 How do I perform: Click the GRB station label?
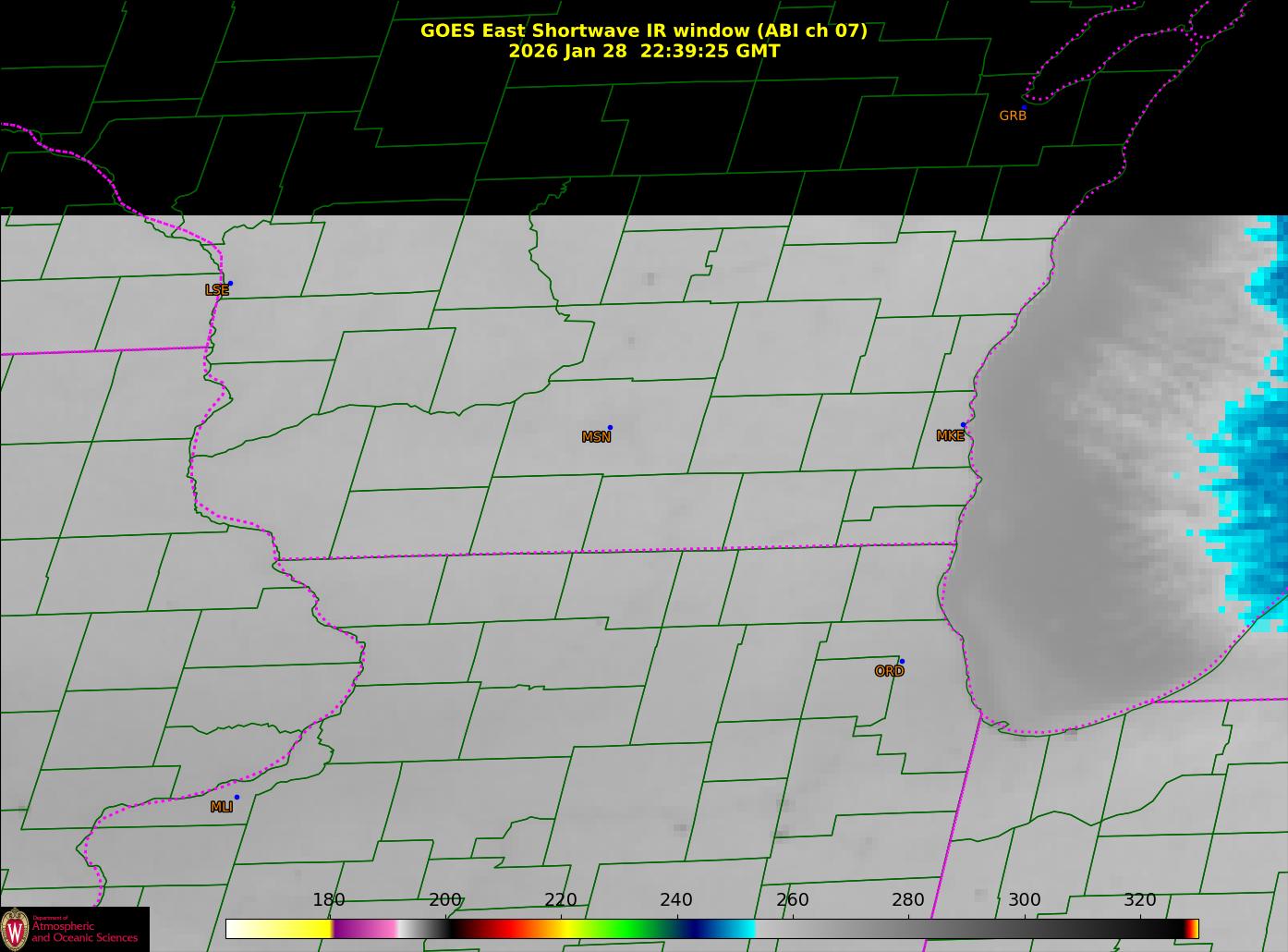click(1013, 116)
